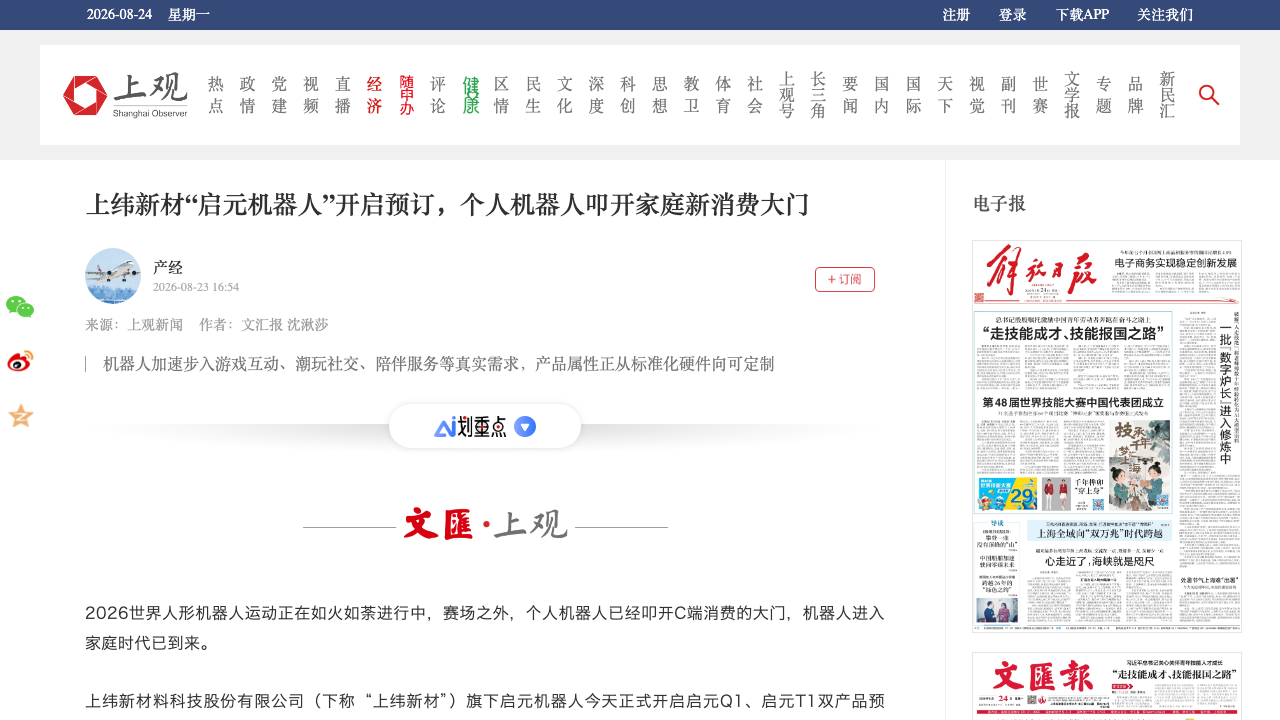
Task: Open the 科创 navigation item
Action: pos(629,95)
